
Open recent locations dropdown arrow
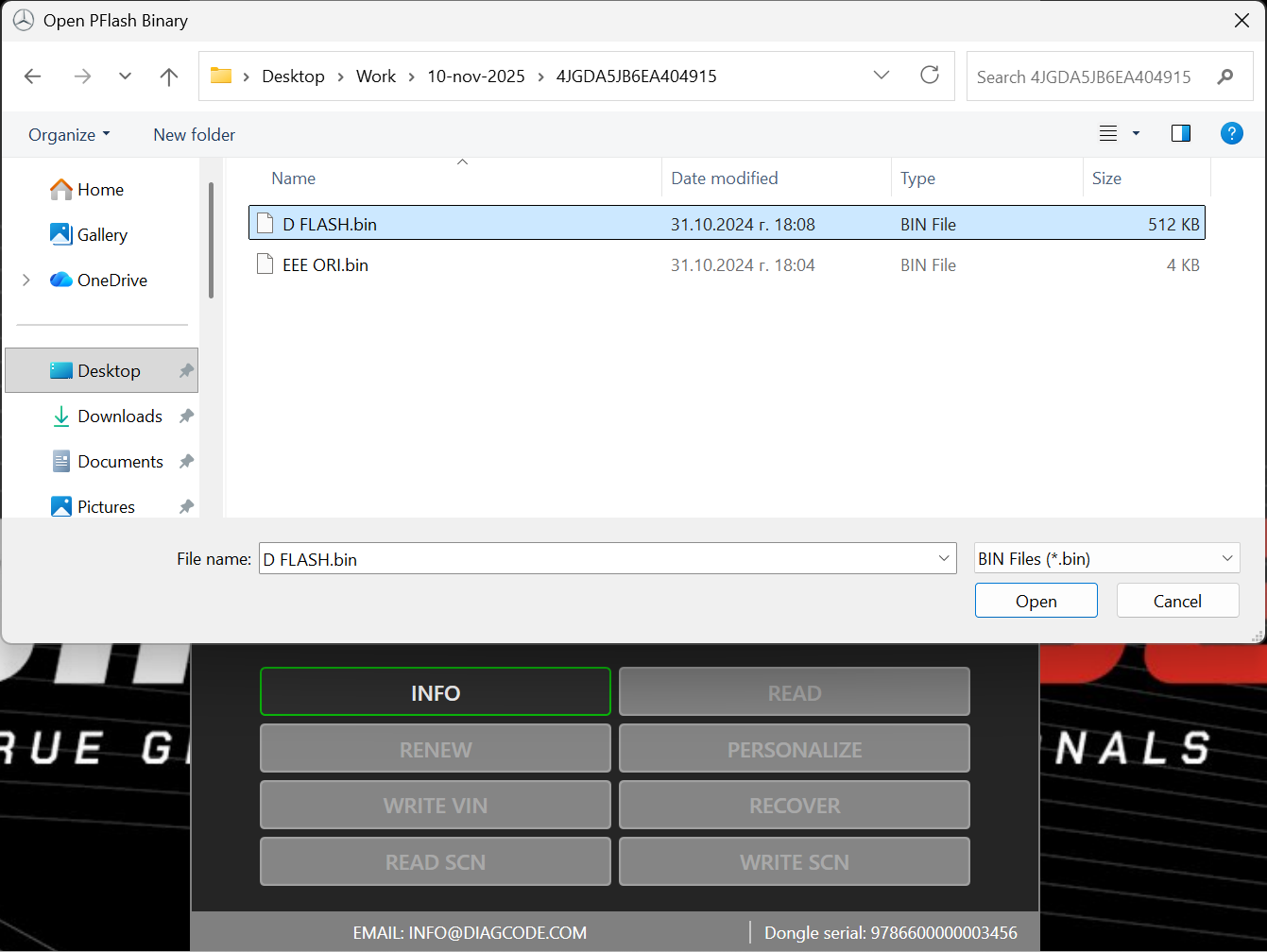[125, 76]
